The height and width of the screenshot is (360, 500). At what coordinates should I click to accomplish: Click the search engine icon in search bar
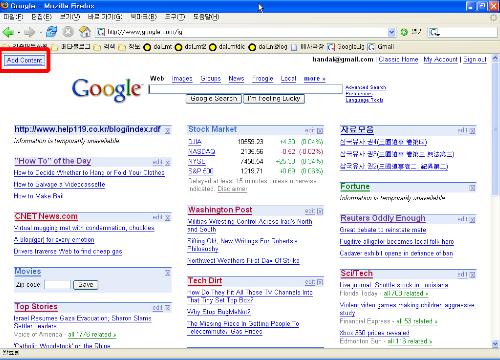click(434, 32)
